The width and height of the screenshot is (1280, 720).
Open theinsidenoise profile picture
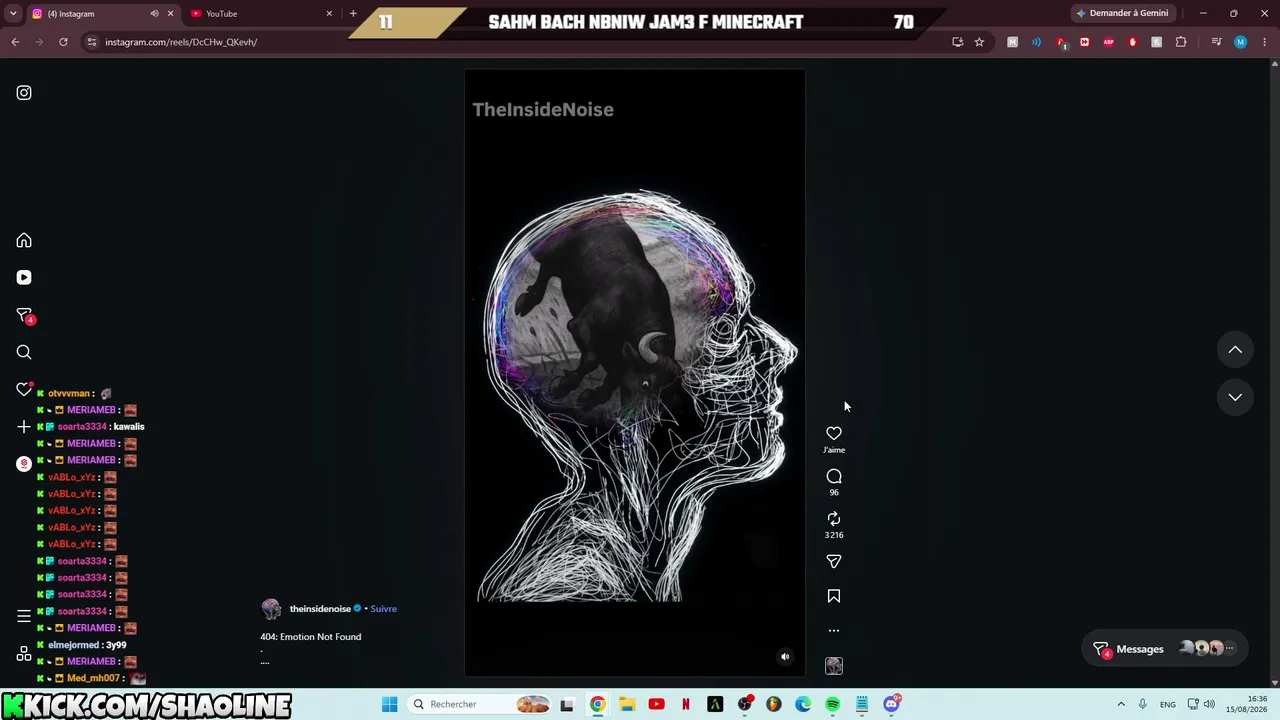(271, 609)
